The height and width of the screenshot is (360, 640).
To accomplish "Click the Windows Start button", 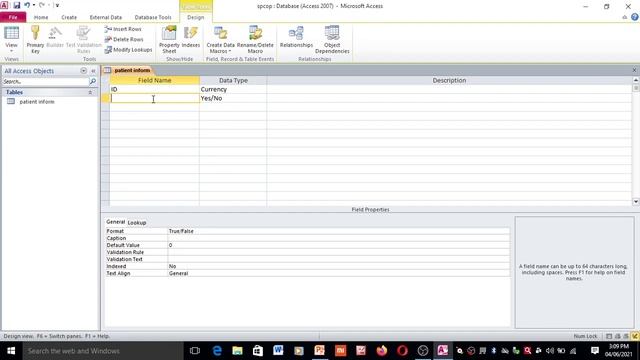I will [x=11, y=351].
